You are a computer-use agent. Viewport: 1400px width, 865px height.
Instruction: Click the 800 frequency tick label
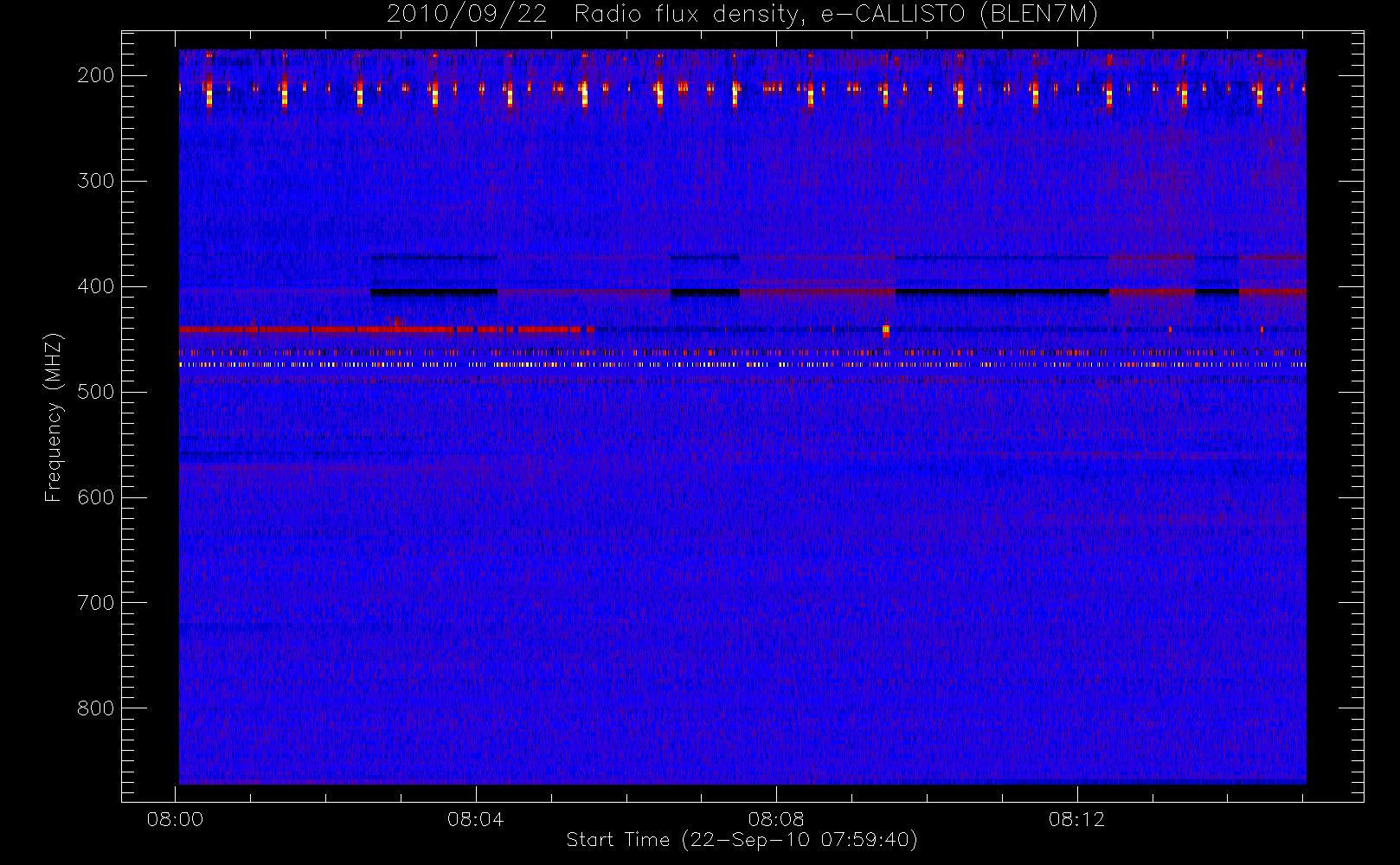pos(96,708)
